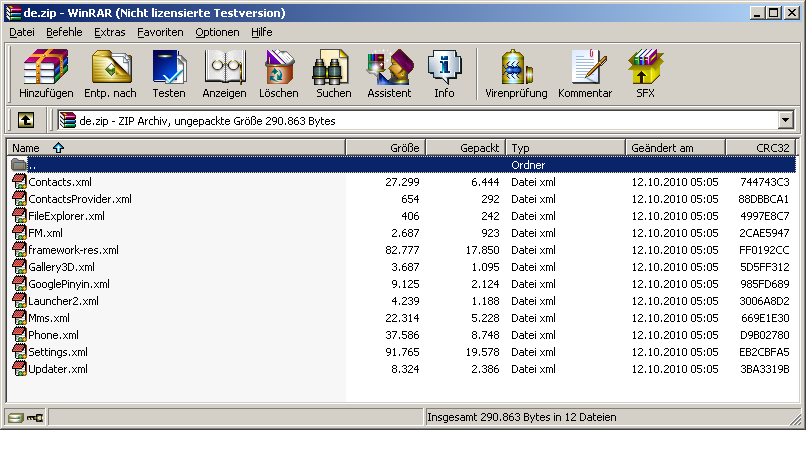Screen dimensions: 806x450
Task: Open the Datei menu
Action: click(x=22, y=32)
